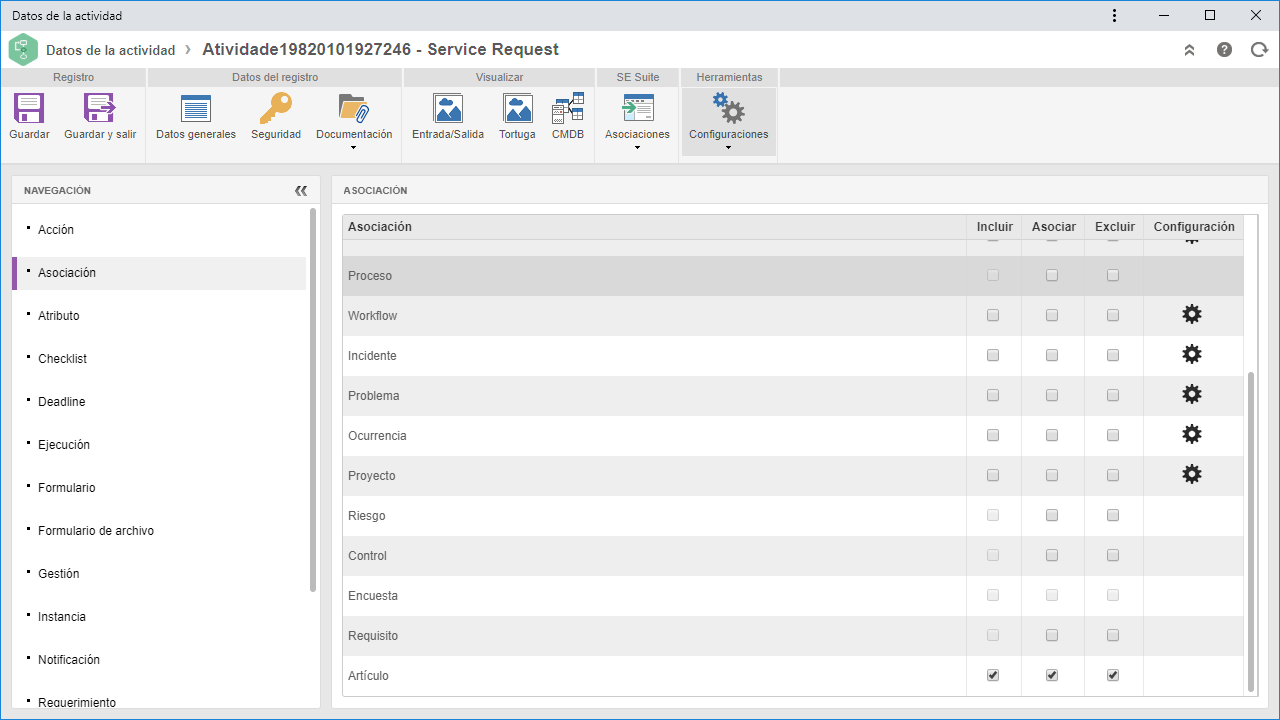This screenshot has height=720, width=1280.
Task: Click the association table vertical scrollbar
Action: (x=1251, y=530)
